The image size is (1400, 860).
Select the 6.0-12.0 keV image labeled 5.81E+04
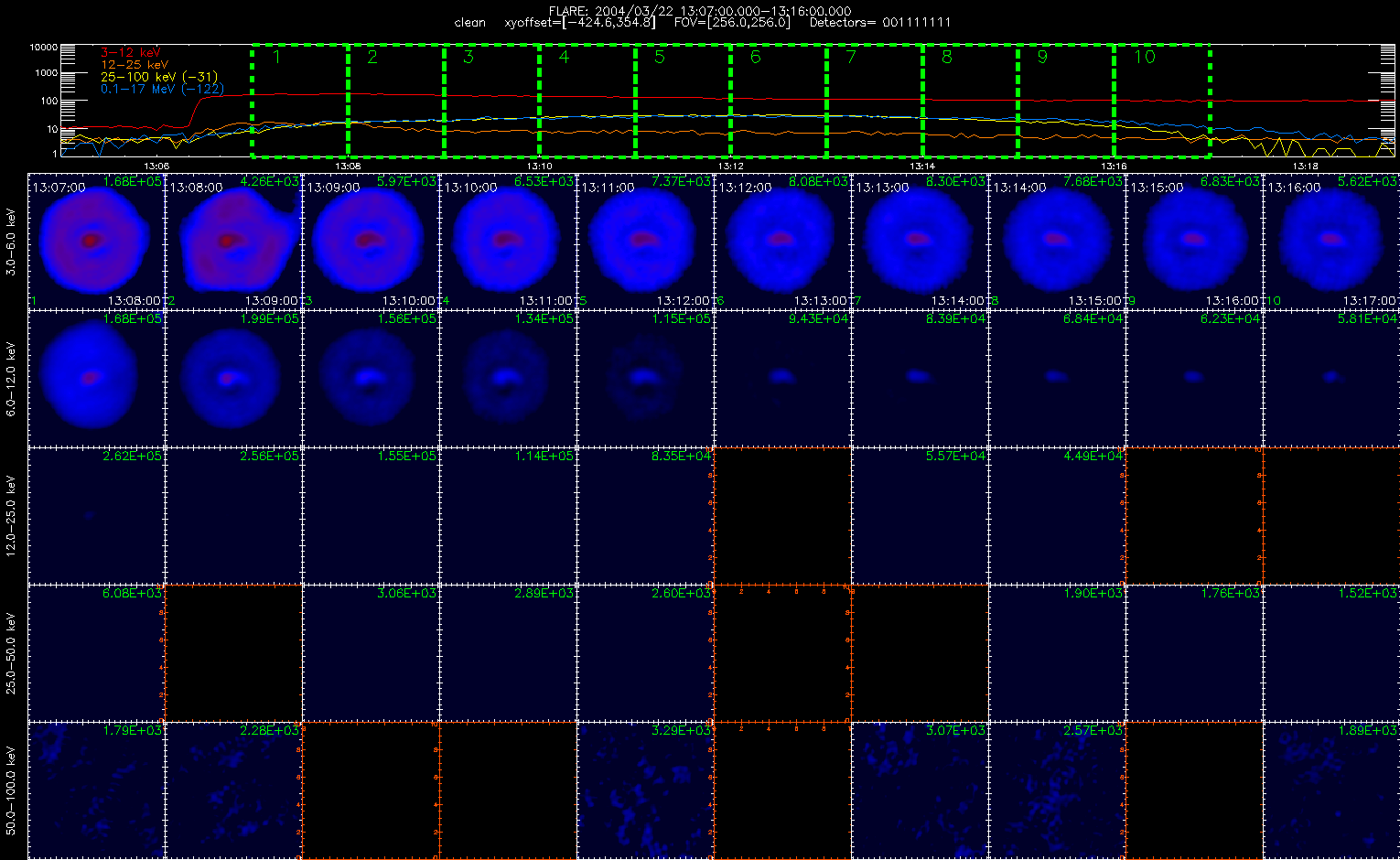coord(1331,378)
